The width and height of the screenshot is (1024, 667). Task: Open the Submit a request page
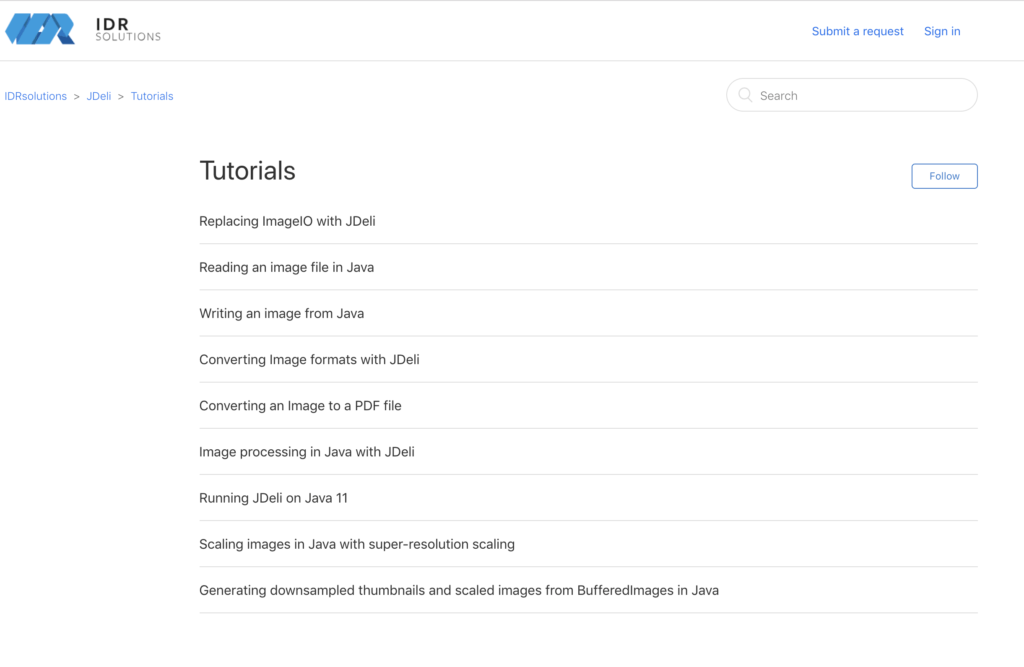click(x=857, y=31)
